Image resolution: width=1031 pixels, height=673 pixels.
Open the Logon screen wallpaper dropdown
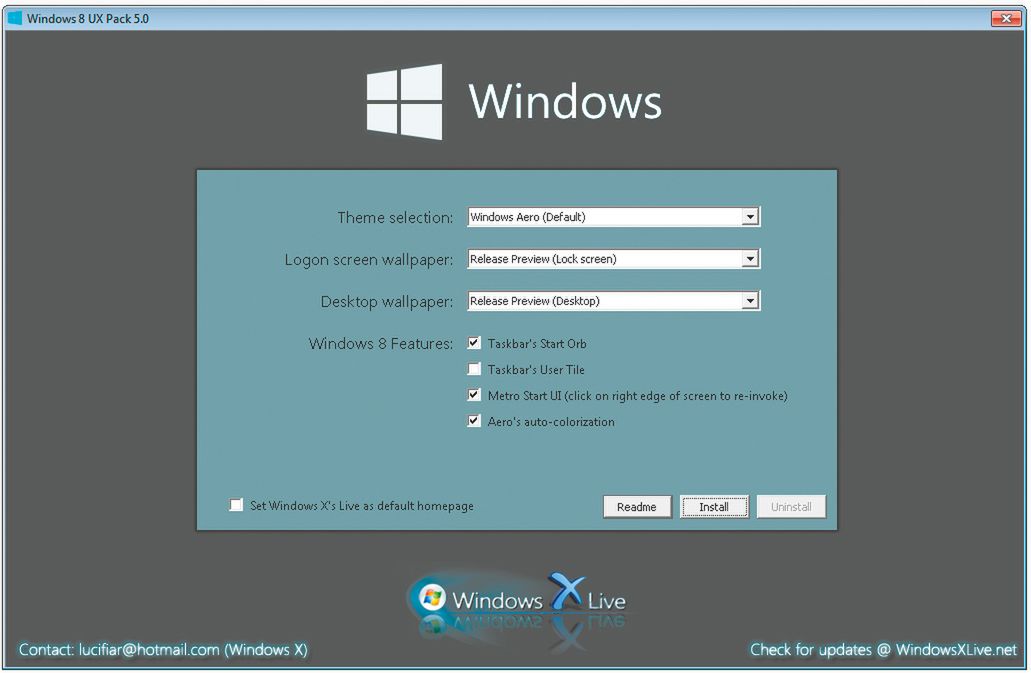point(613,259)
